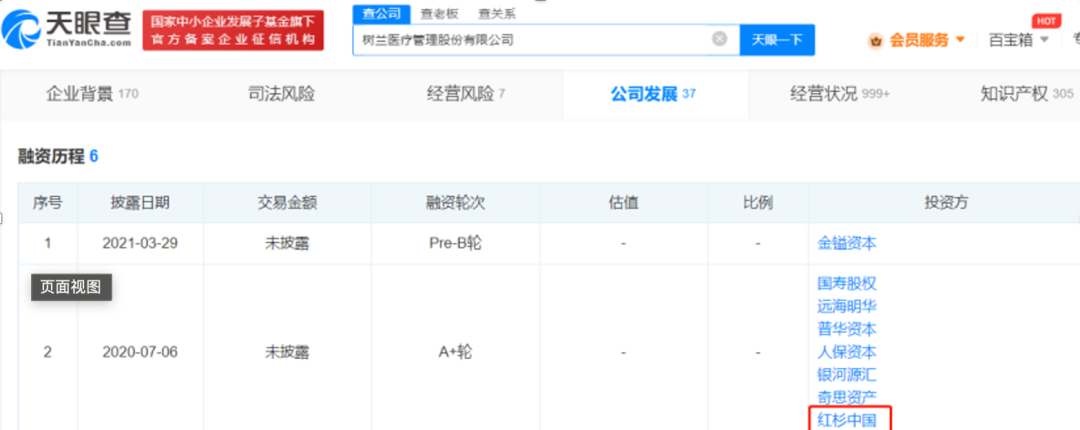Open investor link 红杉中国

click(x=847, y=419)
